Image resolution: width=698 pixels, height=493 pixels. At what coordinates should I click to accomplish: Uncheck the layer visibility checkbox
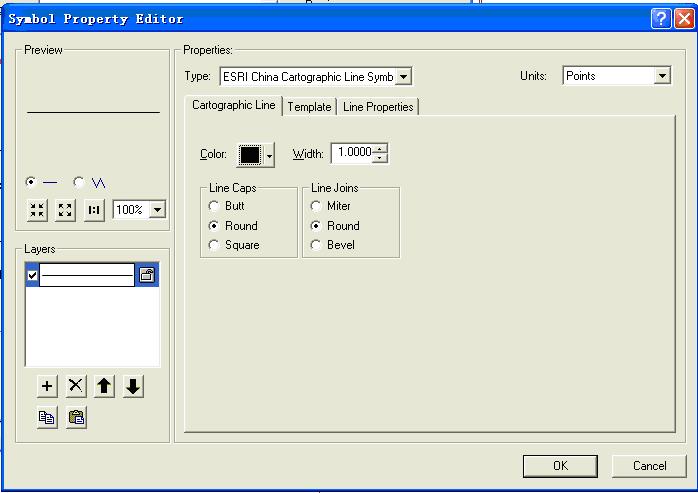[x=32, y=275]
